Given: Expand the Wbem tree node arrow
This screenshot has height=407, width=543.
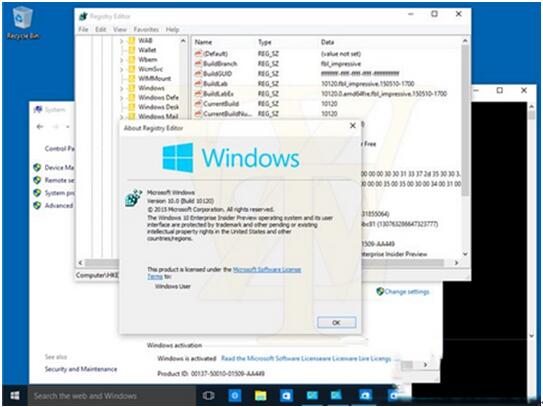Looking at the screenshot, I should point(122,60).
